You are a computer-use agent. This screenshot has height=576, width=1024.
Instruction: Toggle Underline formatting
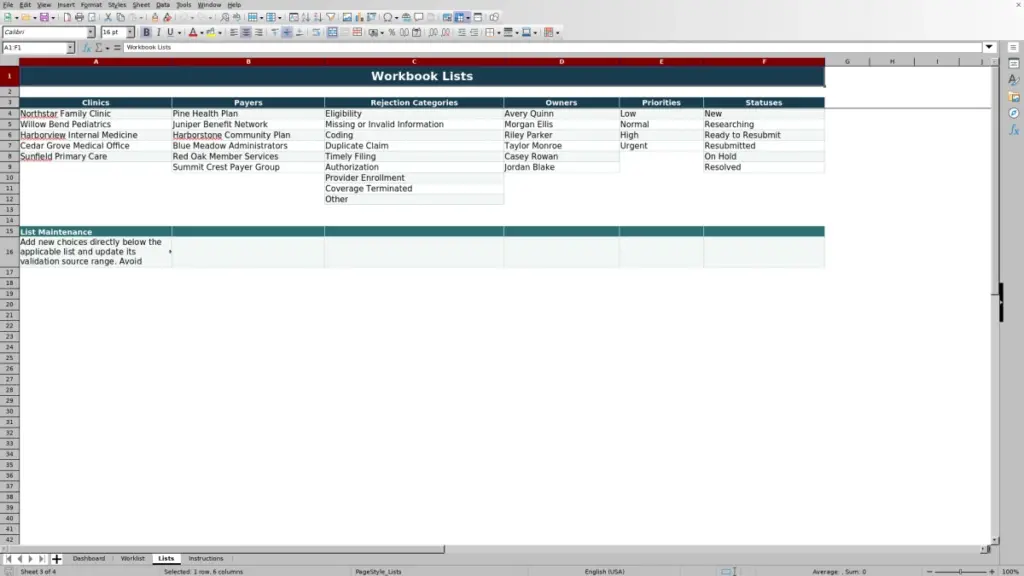170,33
